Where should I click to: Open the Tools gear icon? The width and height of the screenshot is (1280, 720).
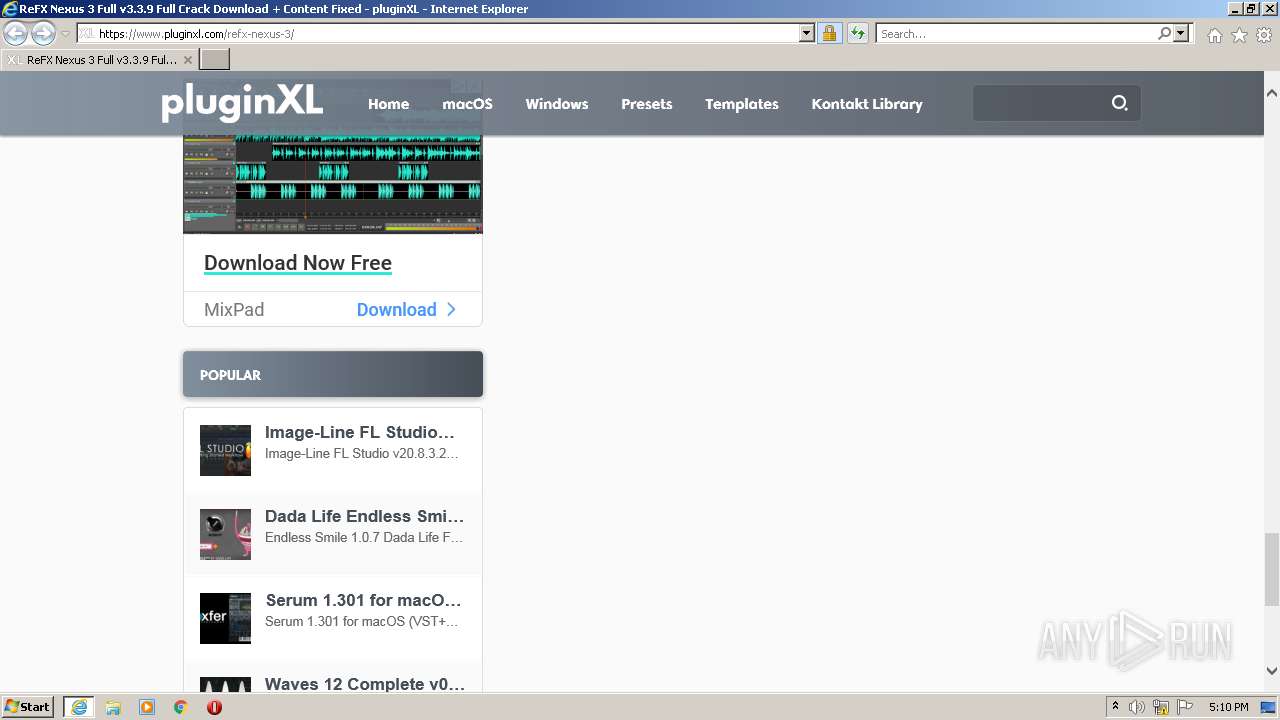click(1264, 35)
